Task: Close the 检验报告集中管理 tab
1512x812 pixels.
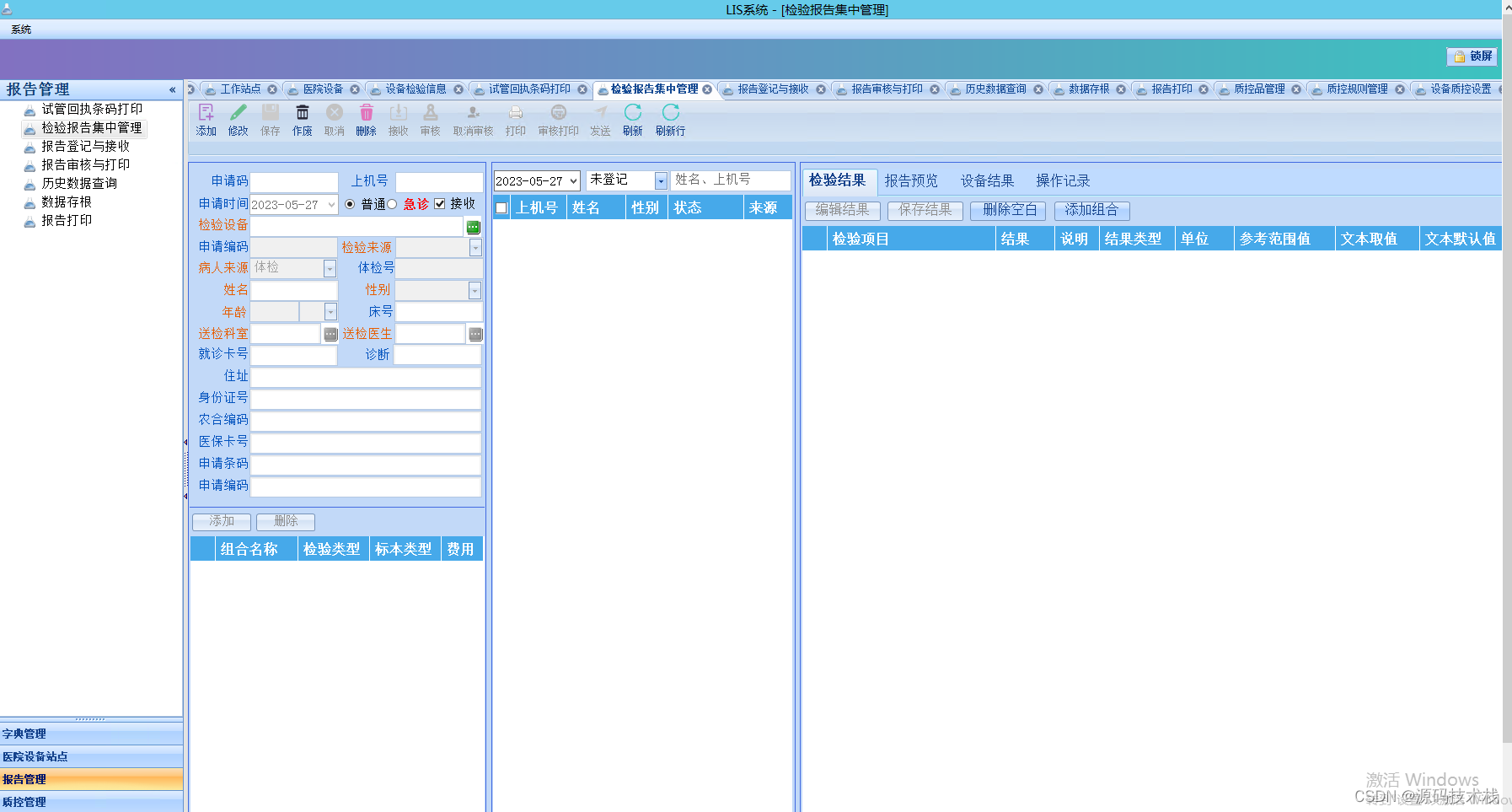Action: tap(707, 89)
